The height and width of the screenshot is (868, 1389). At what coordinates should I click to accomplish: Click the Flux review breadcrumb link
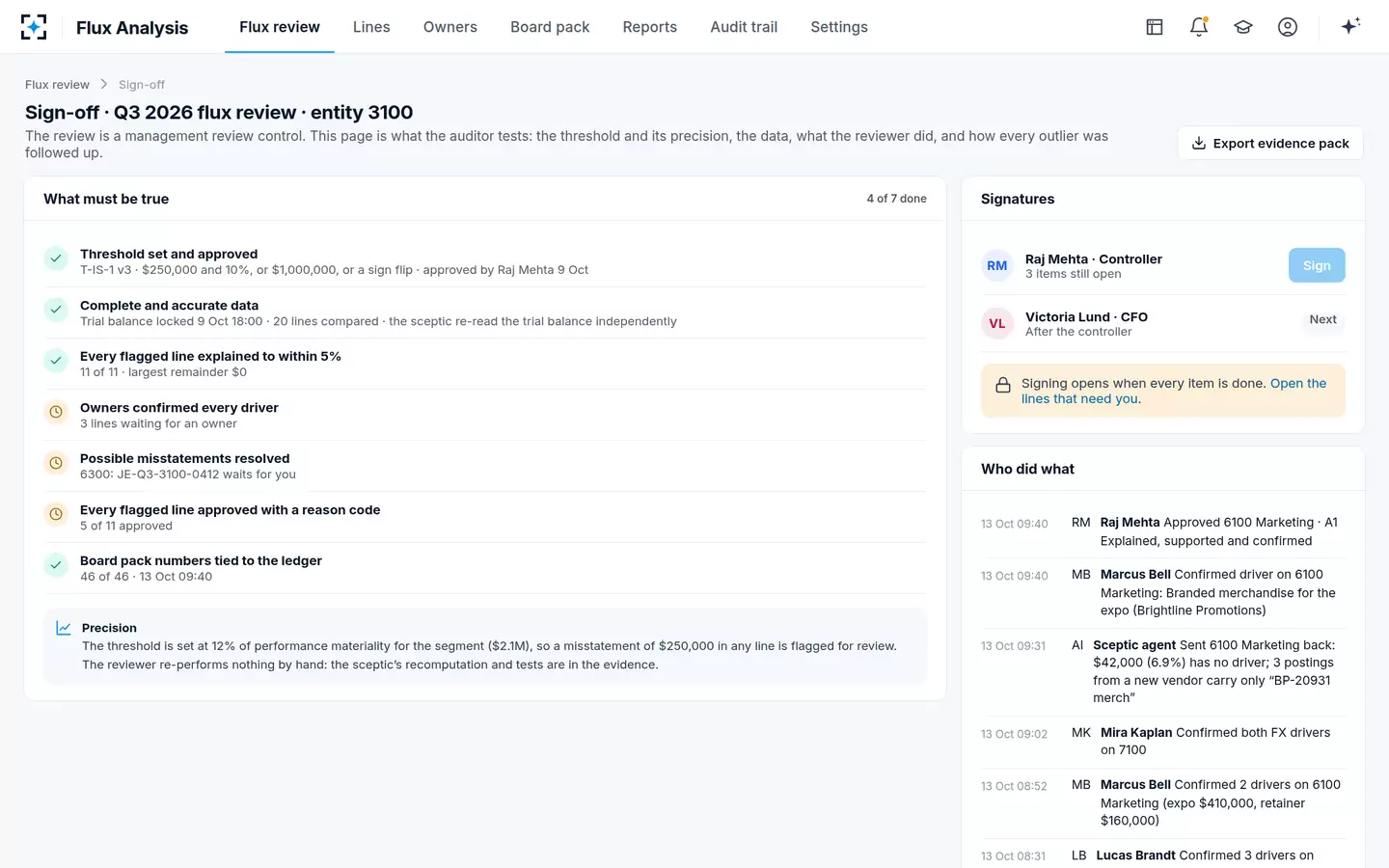point(57,85)
